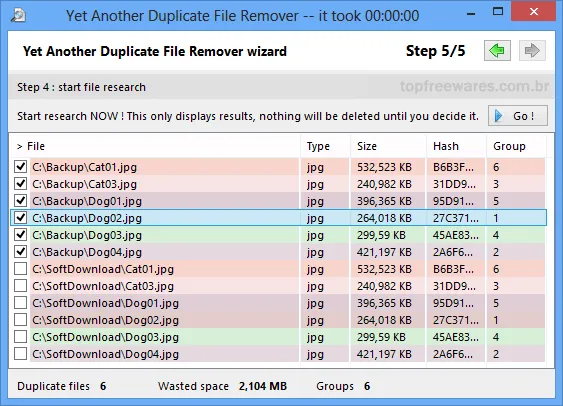Select the C:\SoftDownload\Dog04.jpg file name
The image size is (563, 406).
(106, 354)
